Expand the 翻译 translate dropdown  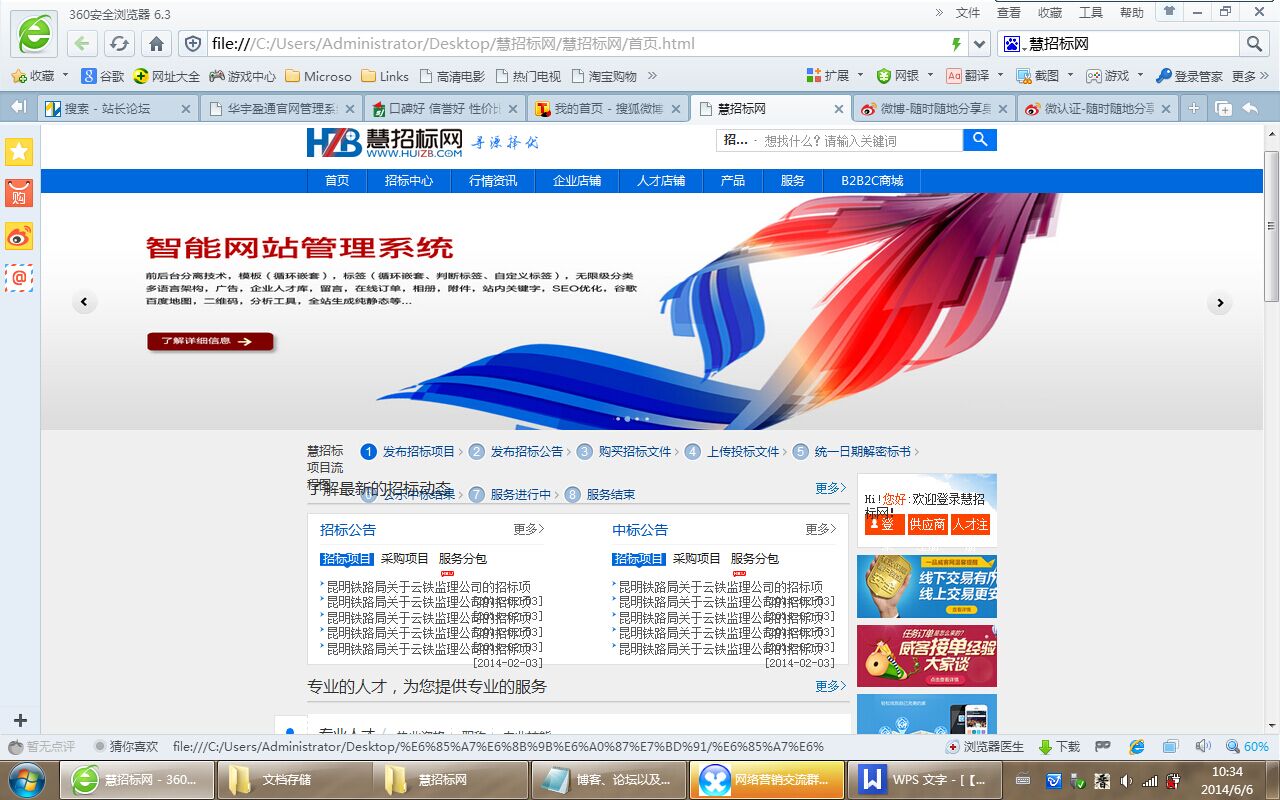coord(1001,76)
